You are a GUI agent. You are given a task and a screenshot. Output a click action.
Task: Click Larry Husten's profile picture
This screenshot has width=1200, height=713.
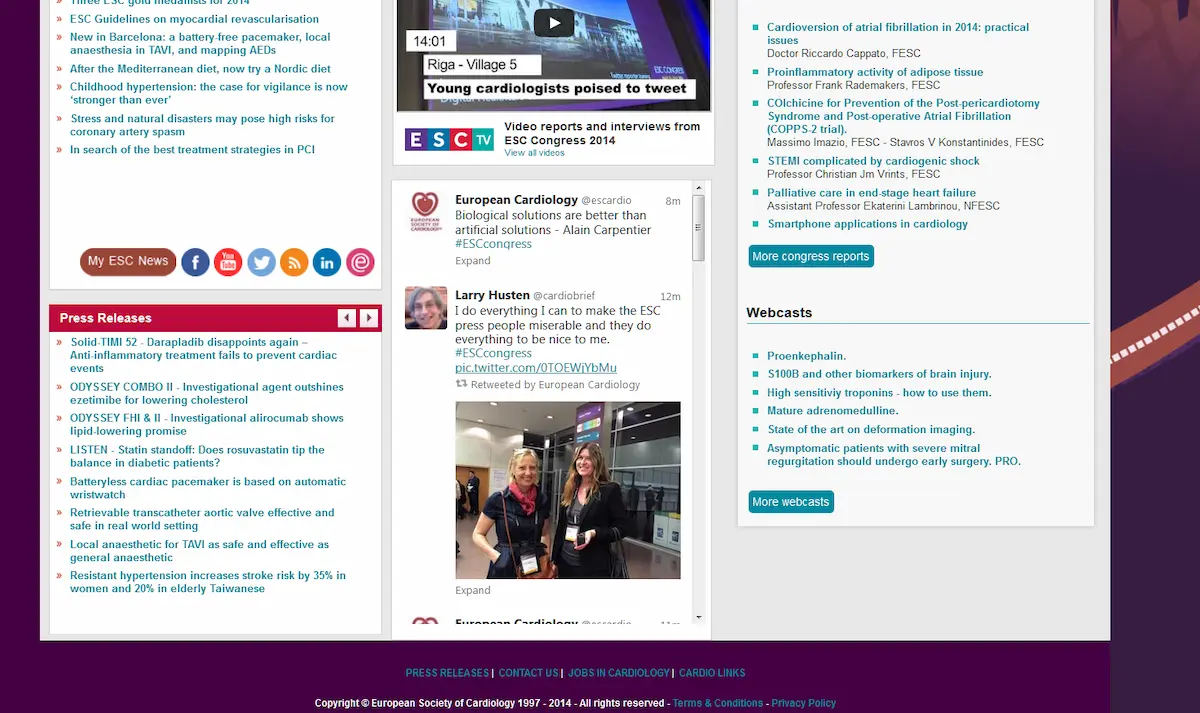coord(426,308)
